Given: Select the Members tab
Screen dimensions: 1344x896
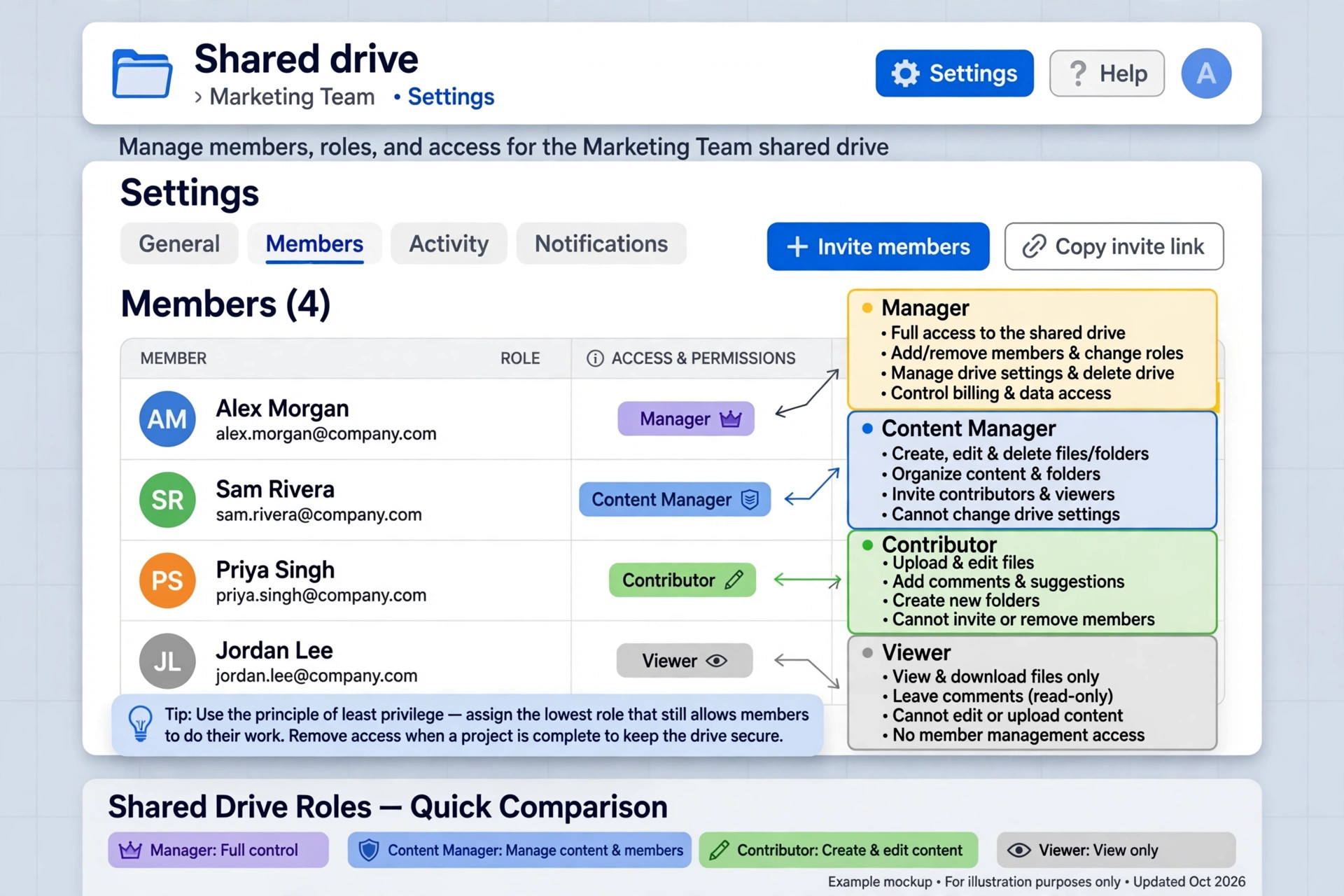Looking at the screenshot, I should (314, 244).
